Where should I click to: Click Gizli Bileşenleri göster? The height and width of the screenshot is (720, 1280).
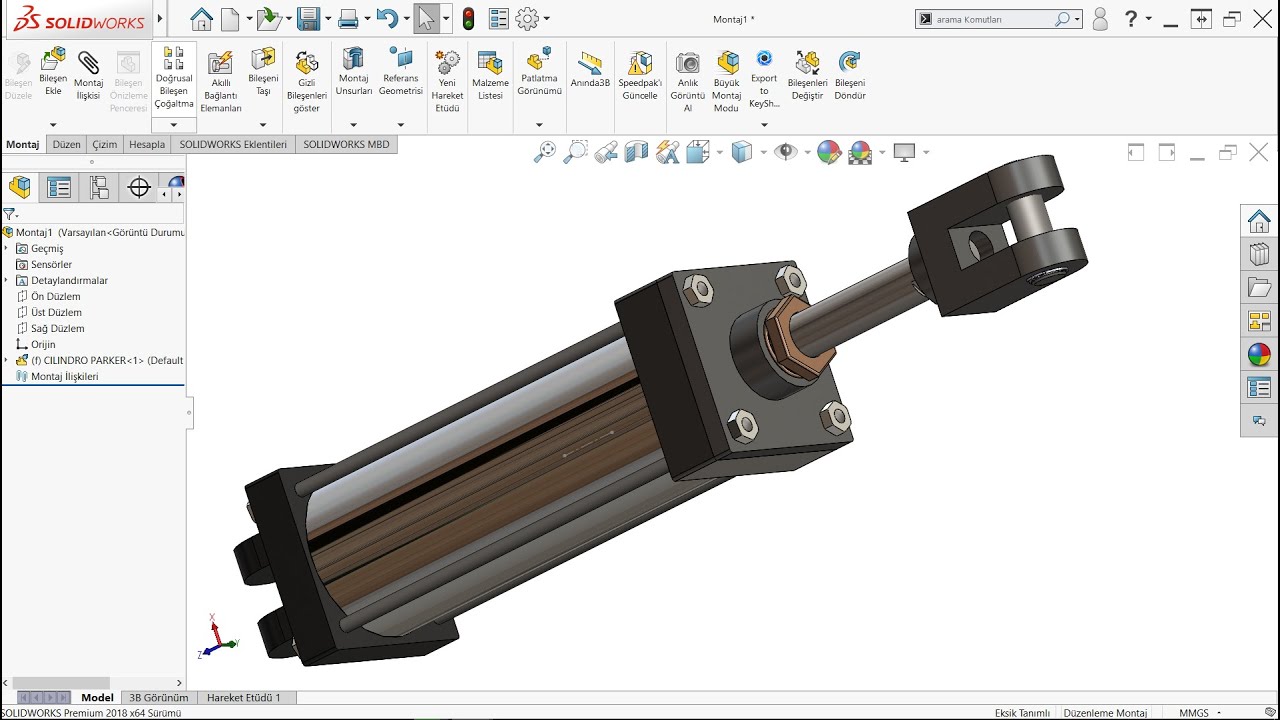(x=307, y=82)
